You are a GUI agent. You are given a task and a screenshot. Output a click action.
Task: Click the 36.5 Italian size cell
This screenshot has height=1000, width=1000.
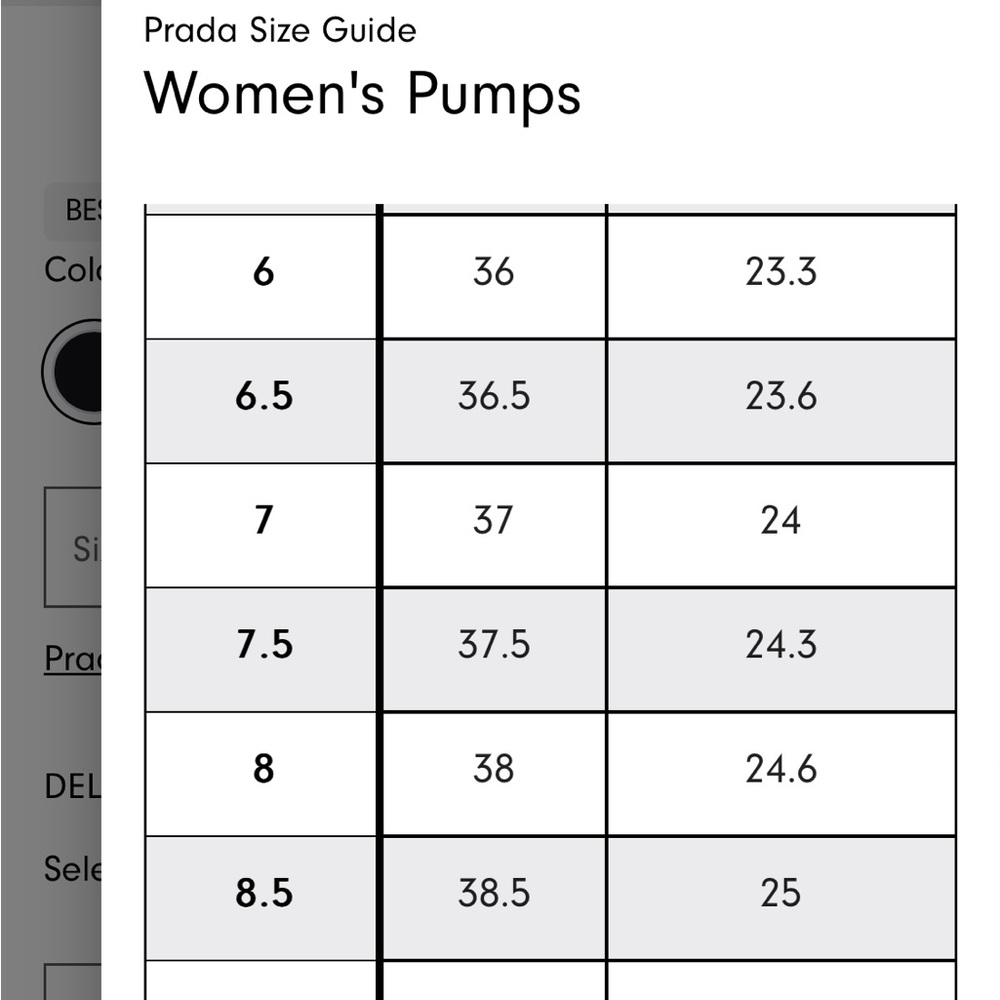[494, 401]
